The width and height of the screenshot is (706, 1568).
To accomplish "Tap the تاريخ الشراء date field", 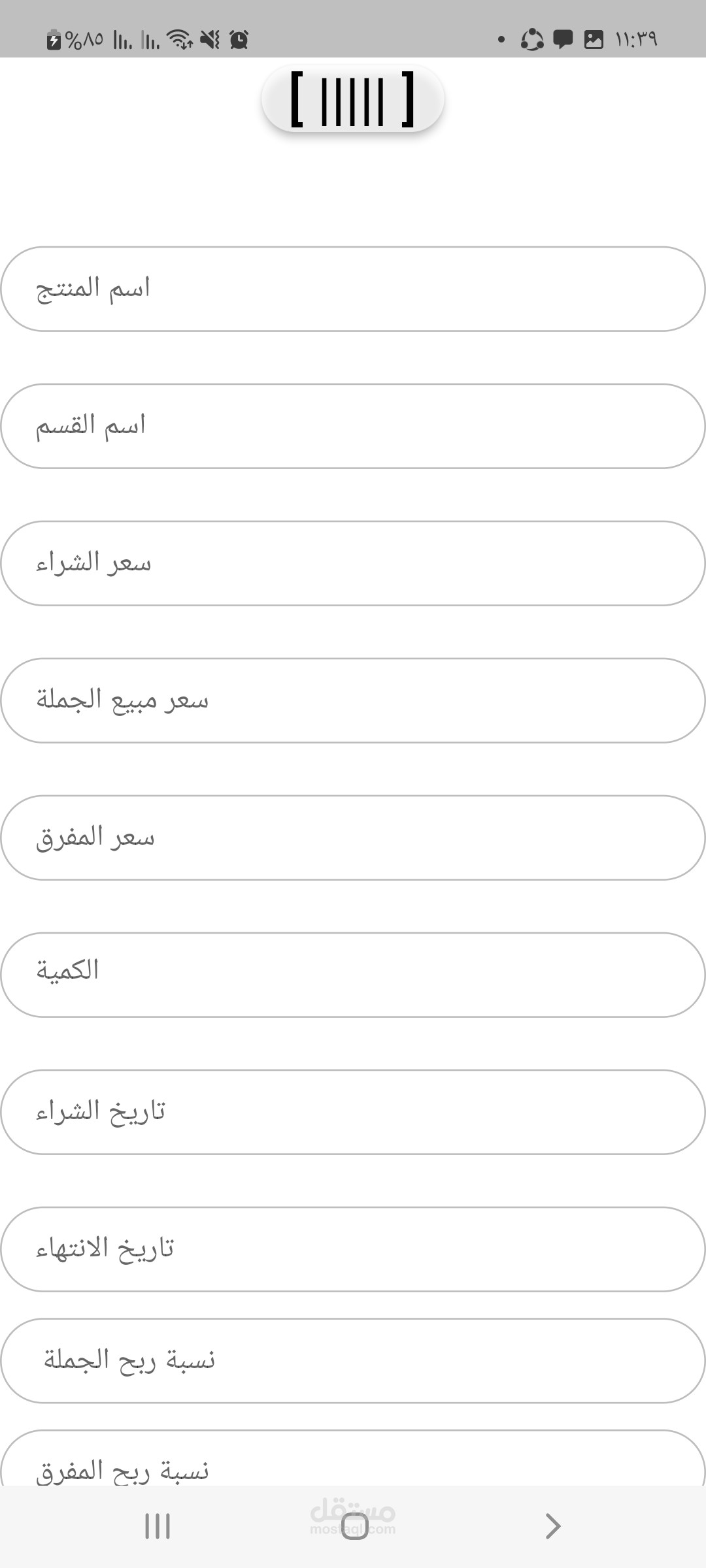I will (x=353, y=1112).
